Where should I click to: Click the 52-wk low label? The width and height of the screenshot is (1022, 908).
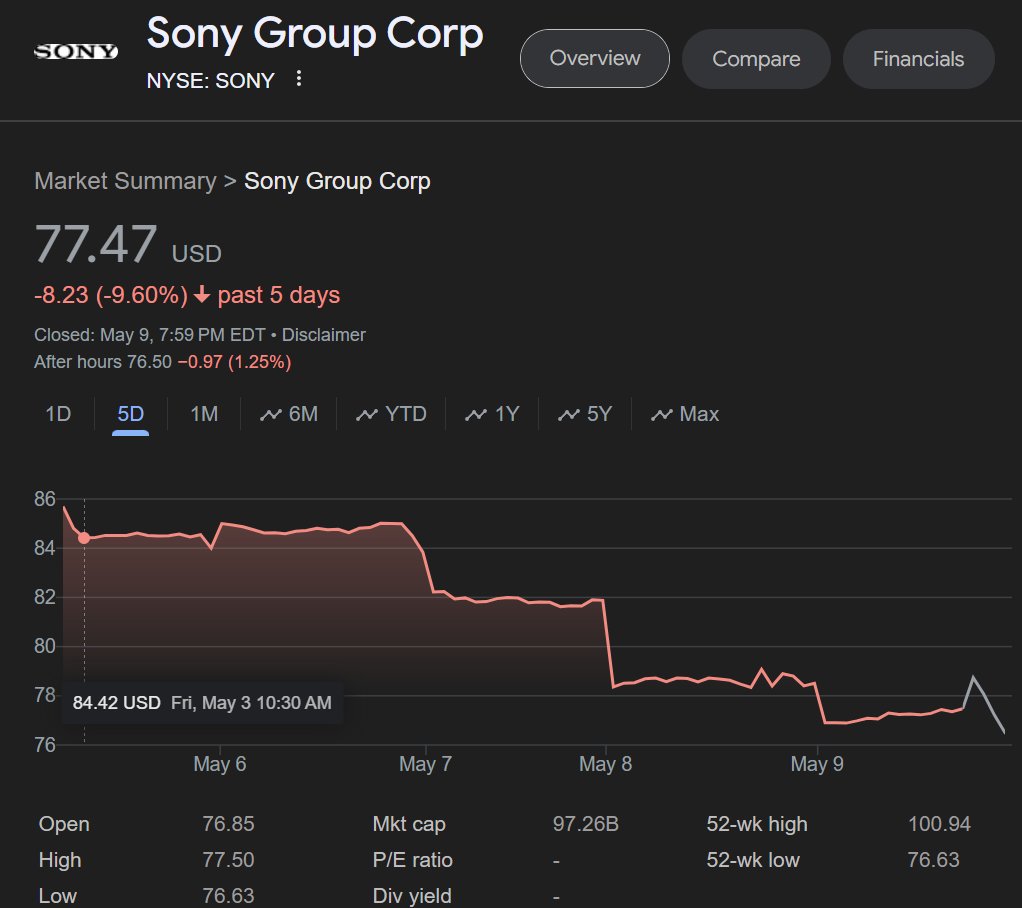click(753, 860)
